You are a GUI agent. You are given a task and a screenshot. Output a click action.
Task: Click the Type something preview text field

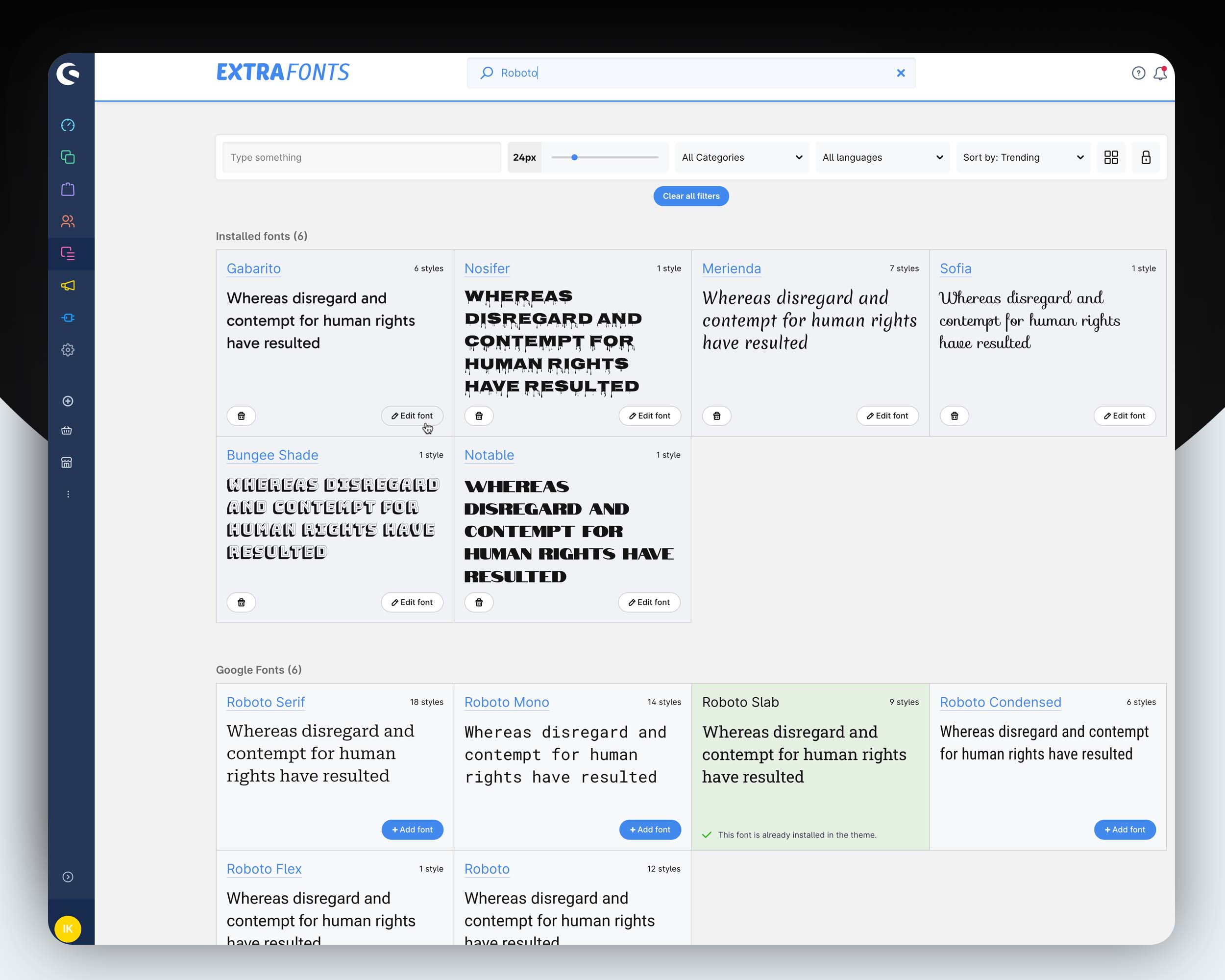tap(361, 157)
